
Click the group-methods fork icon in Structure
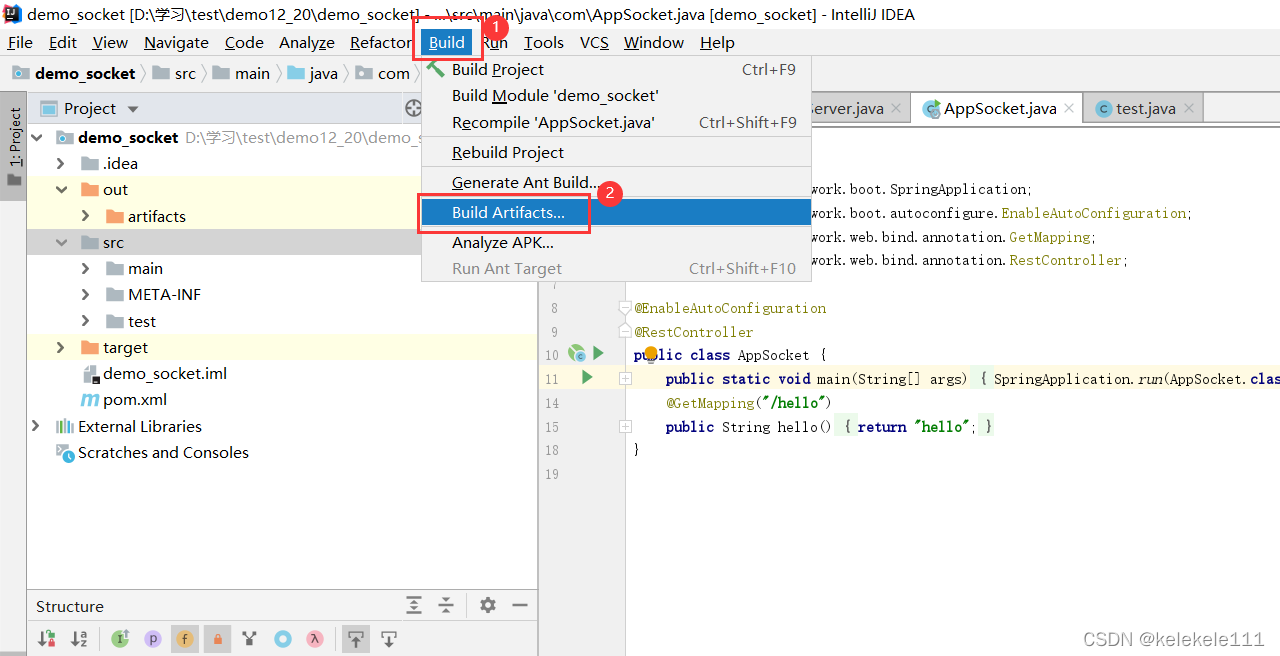(x=250, y=638)
